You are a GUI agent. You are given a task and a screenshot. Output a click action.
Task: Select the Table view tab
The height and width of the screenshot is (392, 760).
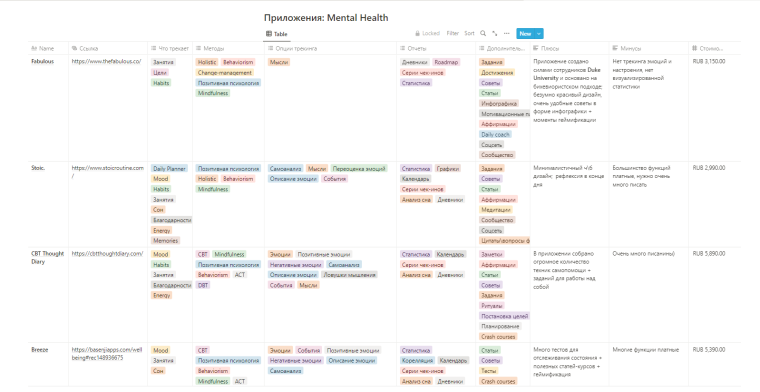coord(277,34)
